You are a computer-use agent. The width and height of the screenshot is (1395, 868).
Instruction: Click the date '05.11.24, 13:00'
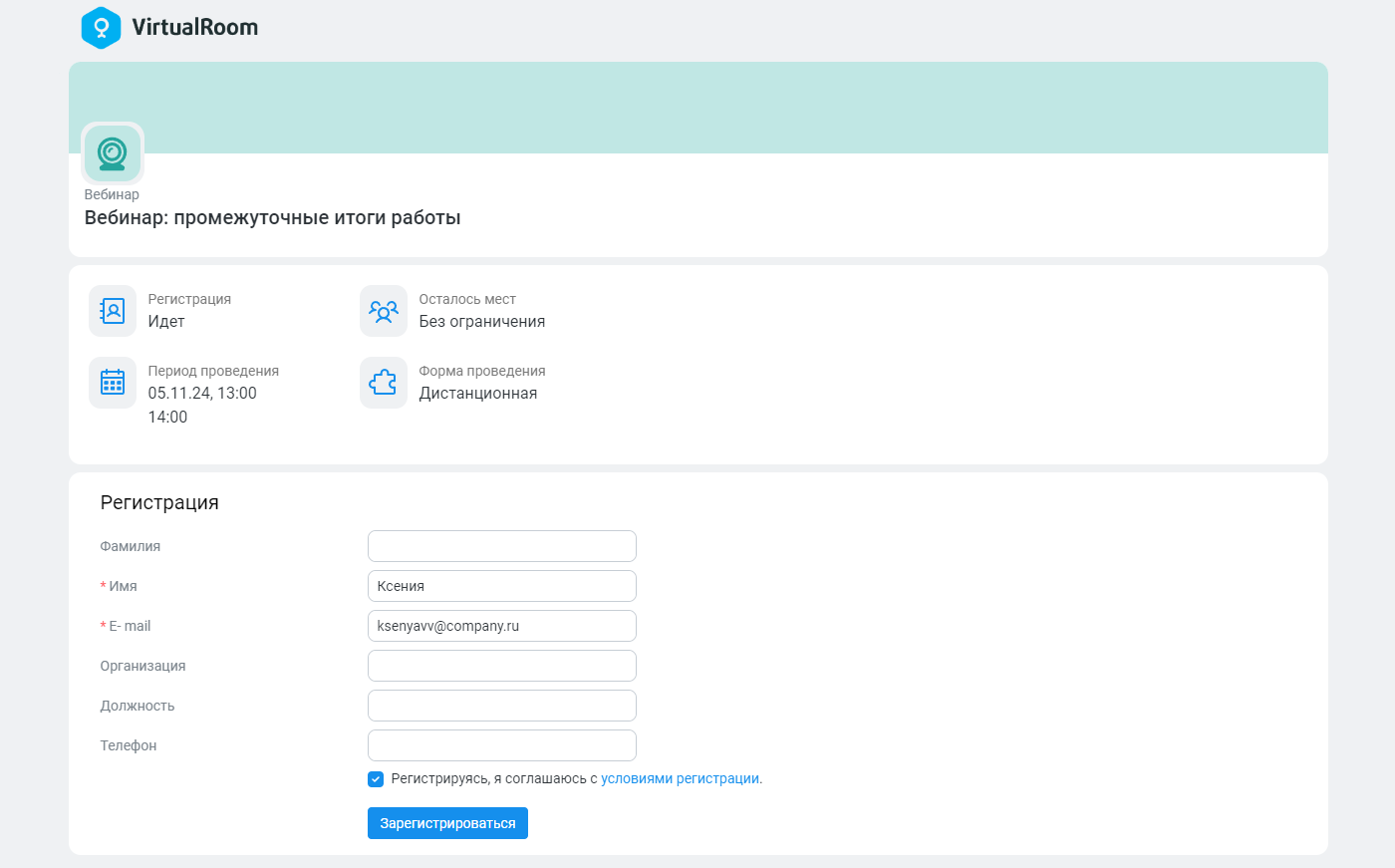pyautogui.click(x=202, y=394)
